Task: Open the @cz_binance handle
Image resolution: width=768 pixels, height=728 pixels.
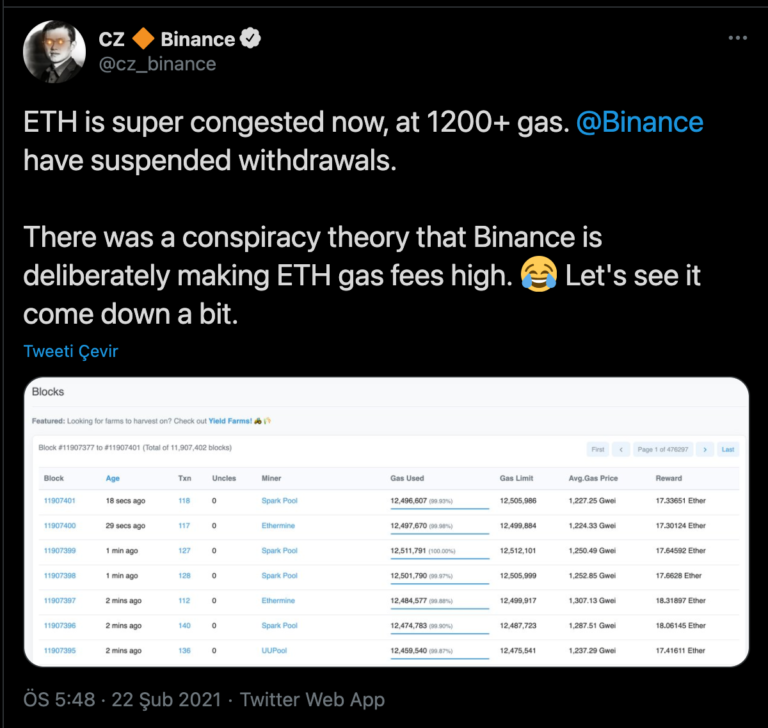Action: pyautogui.click(x=157, y=64)
